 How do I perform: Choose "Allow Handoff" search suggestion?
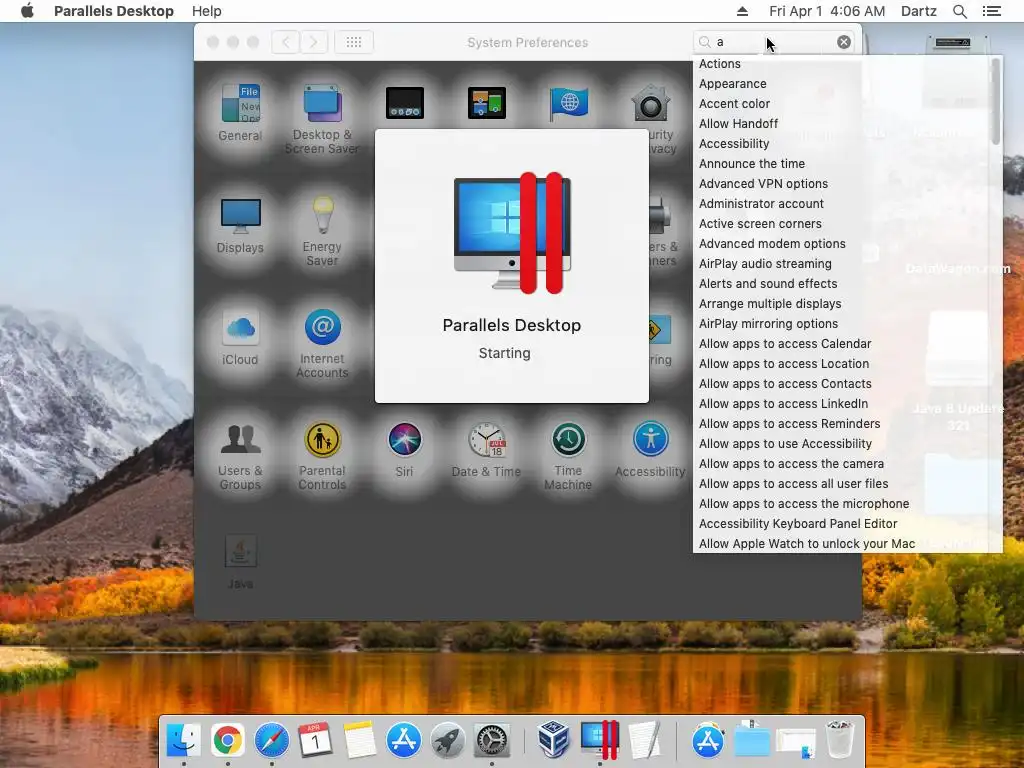pyautogui.click(x=738, y=123)
